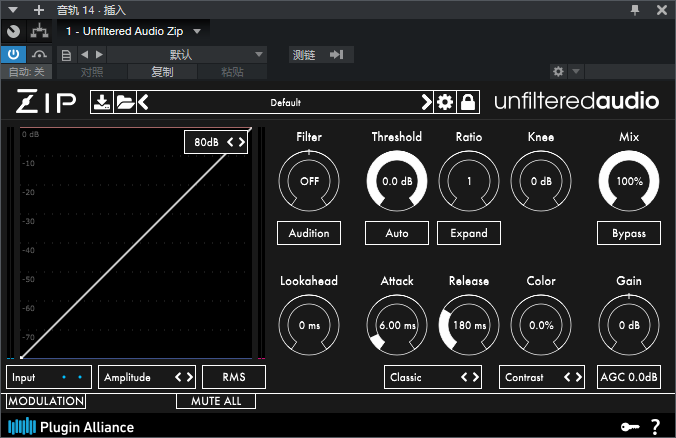Click the 自动: 关 automation mode label

coord(27,72)
